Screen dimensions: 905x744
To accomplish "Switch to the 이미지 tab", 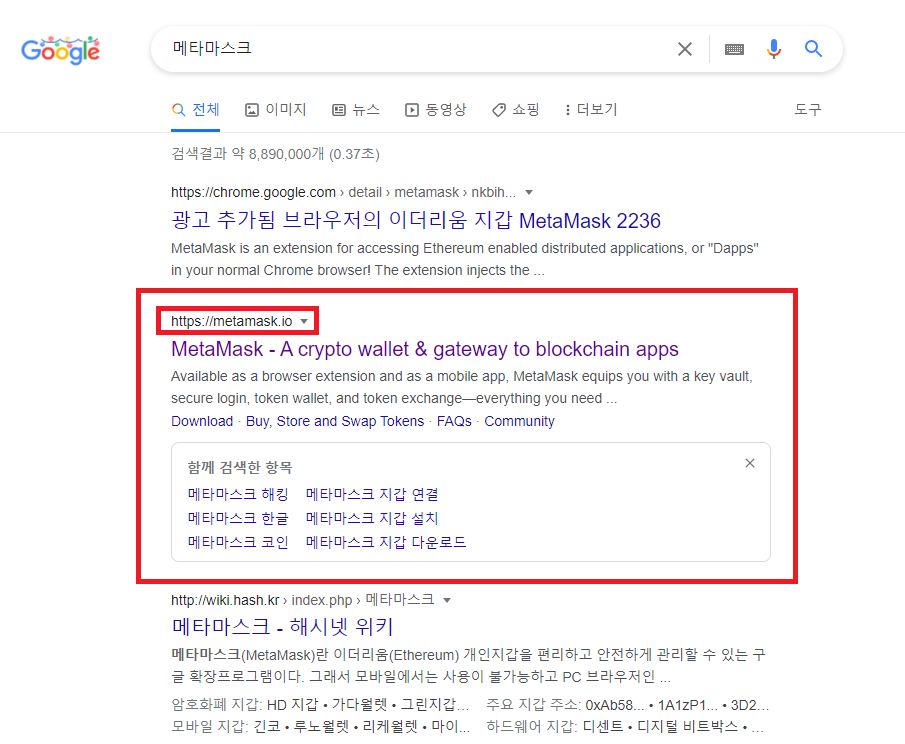I will 276,110.
